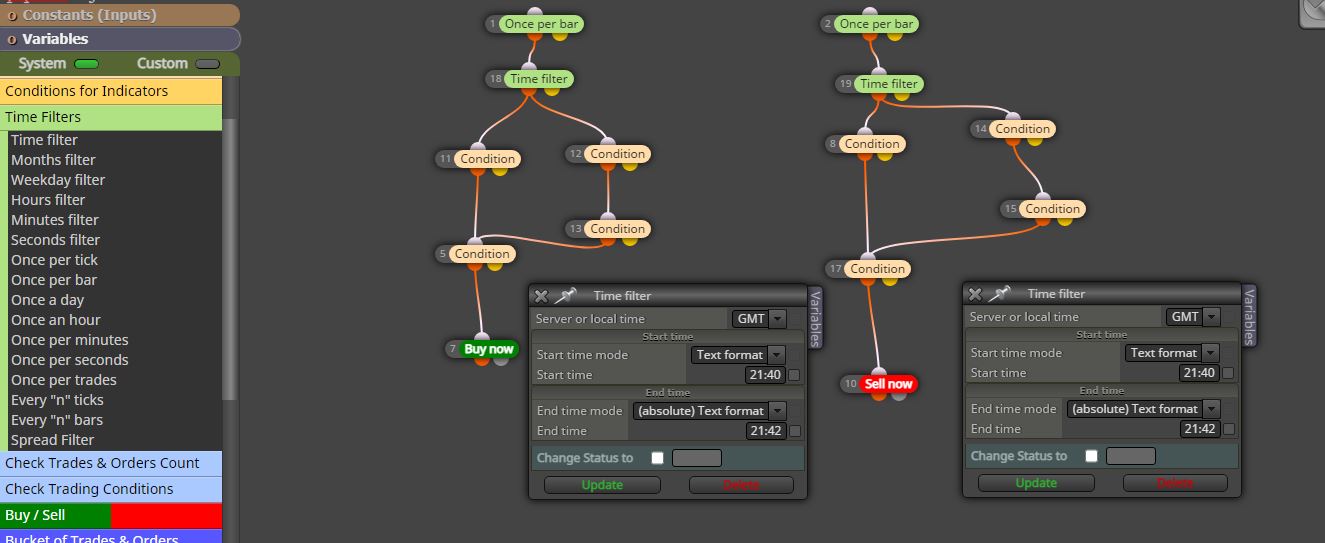The height and width of the screenshot is (543, 1325).
Task: Open Variables tab on right dialog
Action: click(x=1249, y=315)
